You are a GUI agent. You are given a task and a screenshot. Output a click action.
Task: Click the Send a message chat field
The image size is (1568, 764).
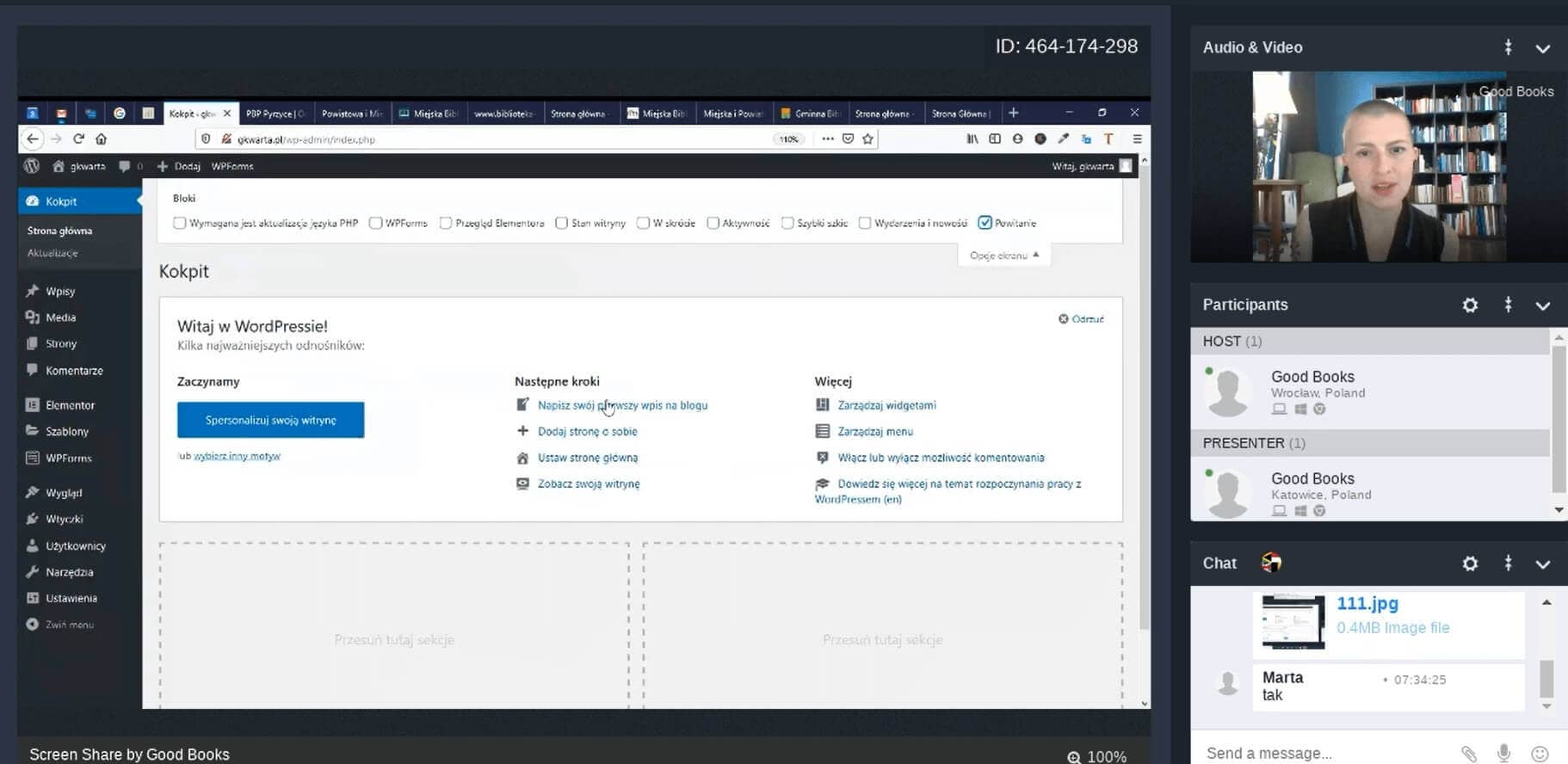click(1325, 753)
